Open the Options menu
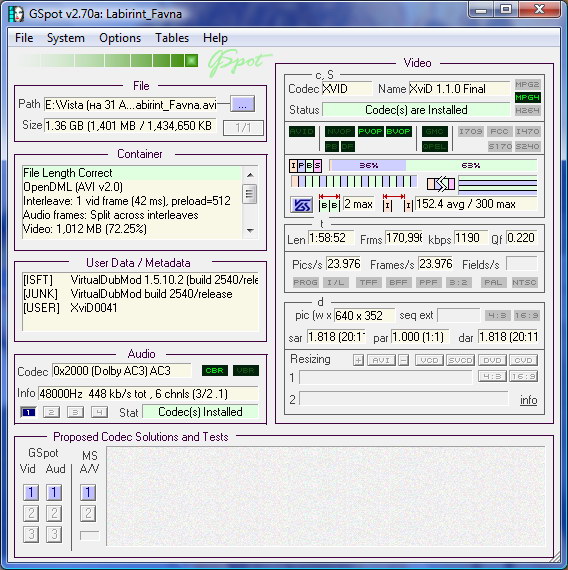The image size is (568, 570). tap(120, 38)
